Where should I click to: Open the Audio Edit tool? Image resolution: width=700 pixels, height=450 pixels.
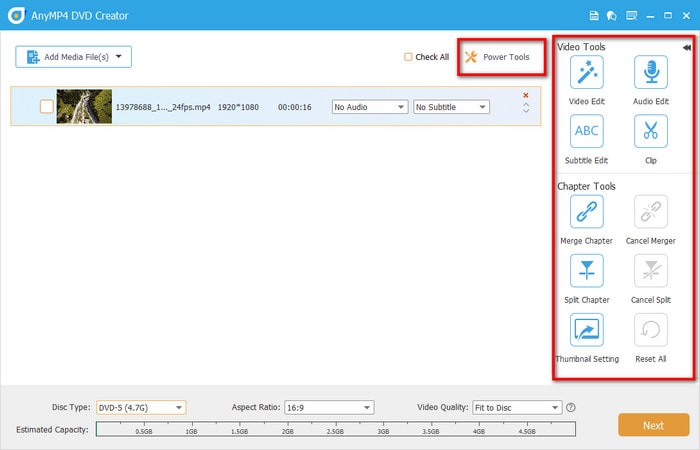(x=650, y=73)
